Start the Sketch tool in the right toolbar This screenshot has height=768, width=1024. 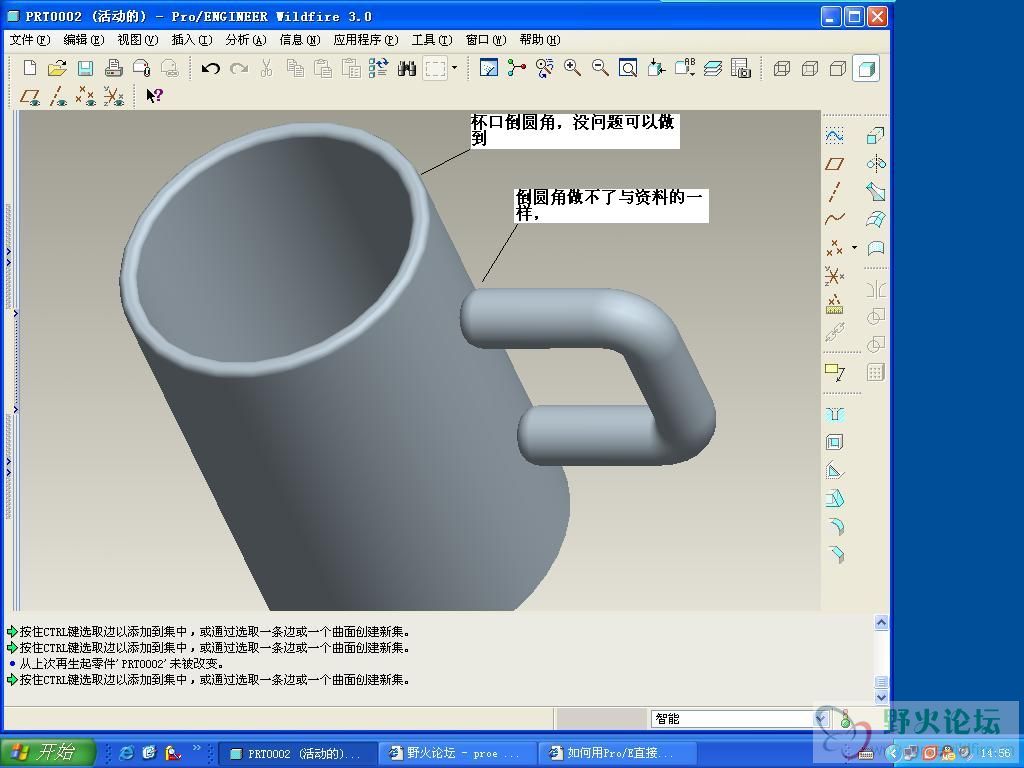pos(835,135)
